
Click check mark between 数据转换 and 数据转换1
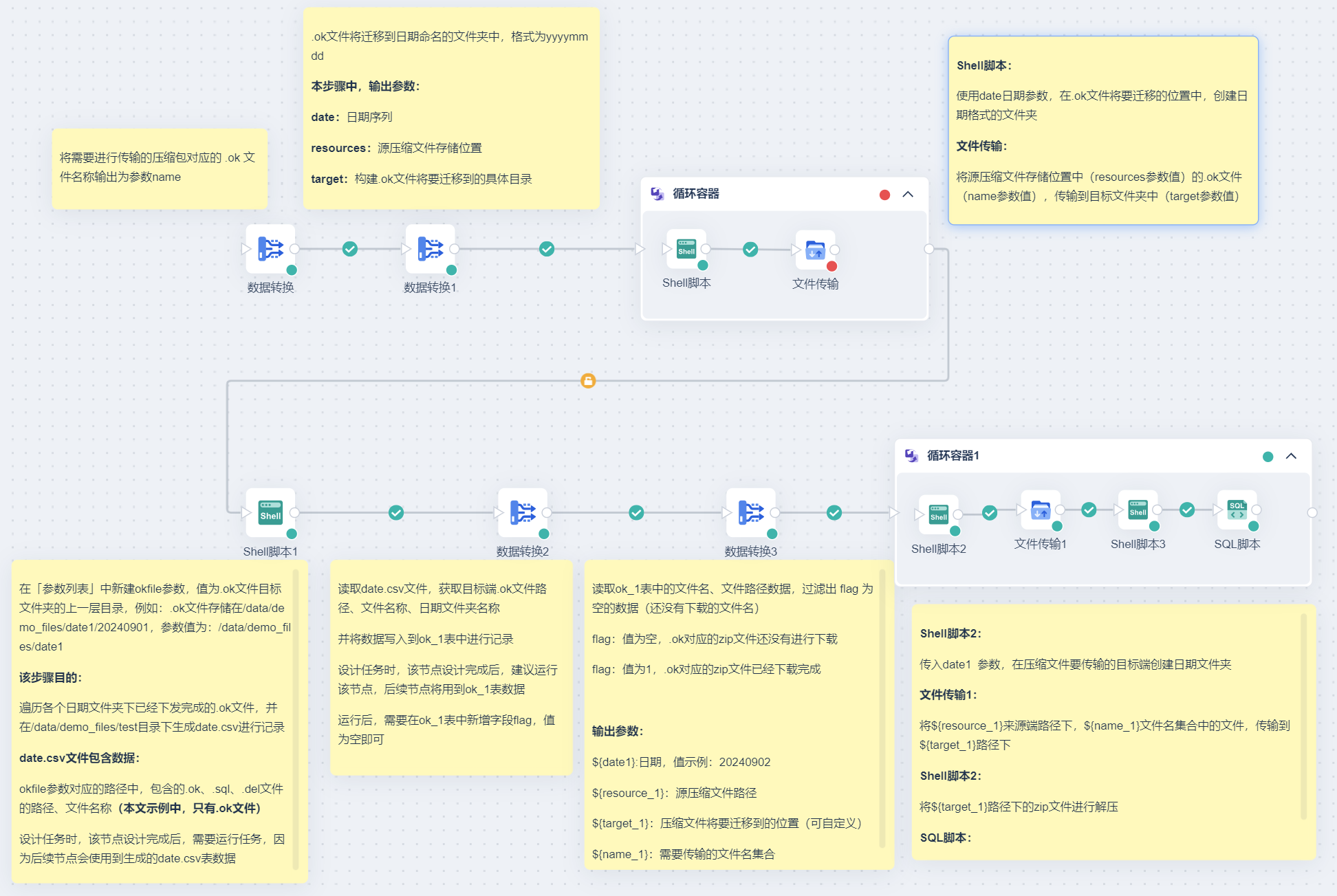coord(350,249)
